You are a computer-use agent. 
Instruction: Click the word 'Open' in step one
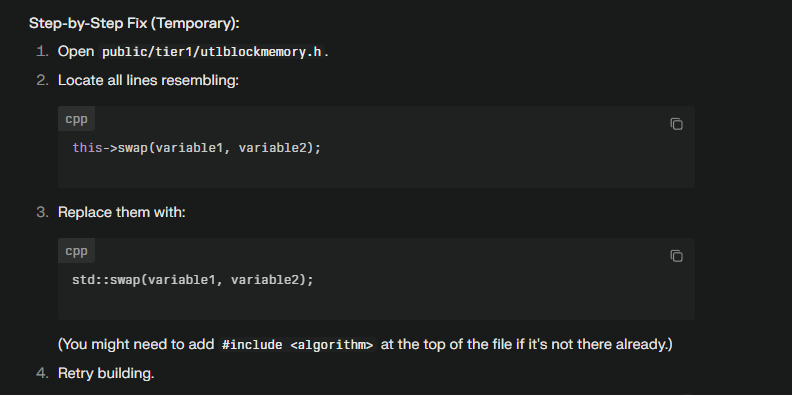click(x=76, y=52)
